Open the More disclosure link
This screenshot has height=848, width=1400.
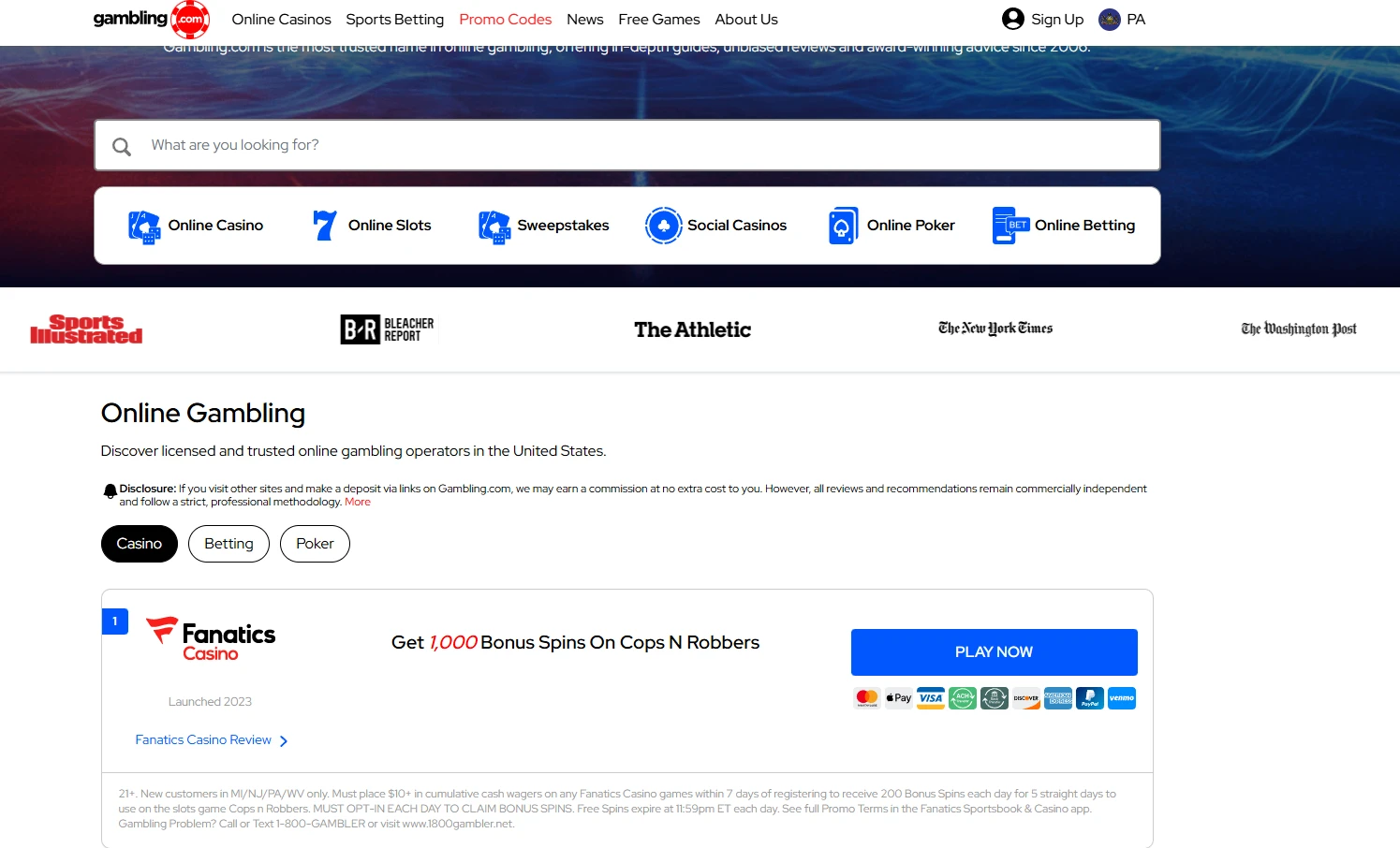tap(358, 501)
